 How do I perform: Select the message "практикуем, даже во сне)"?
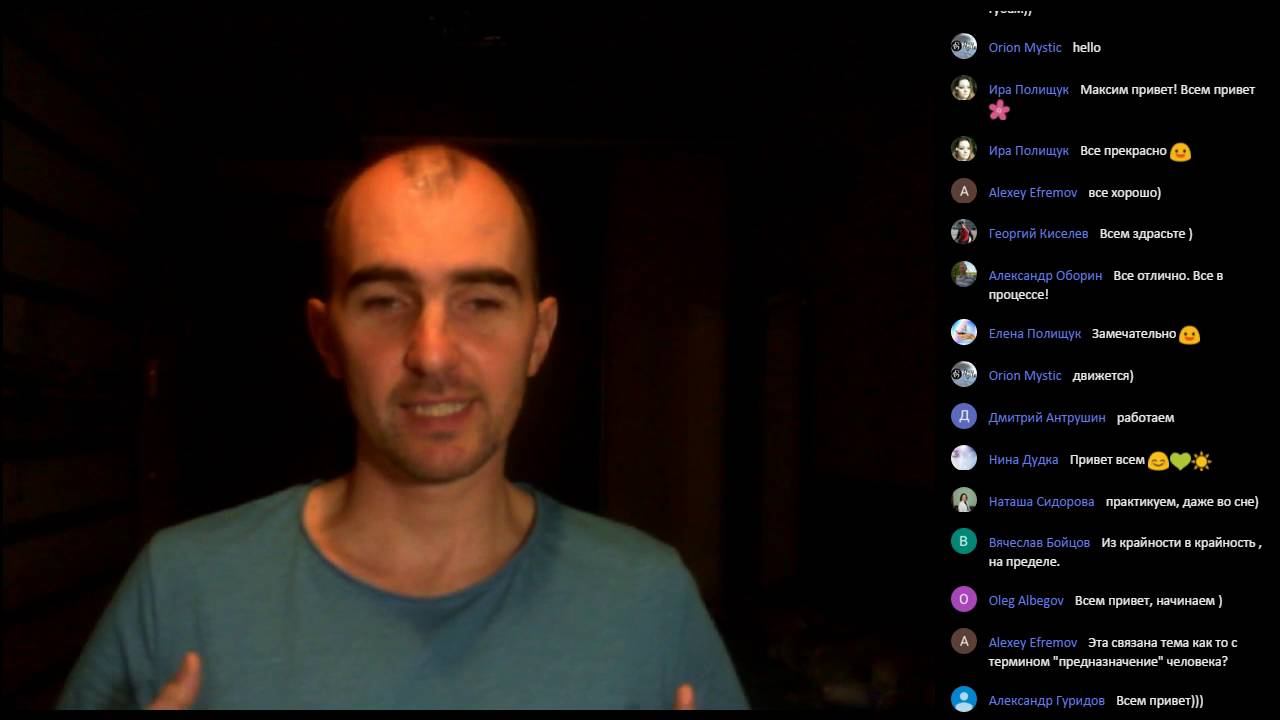tap(1182, 501)
